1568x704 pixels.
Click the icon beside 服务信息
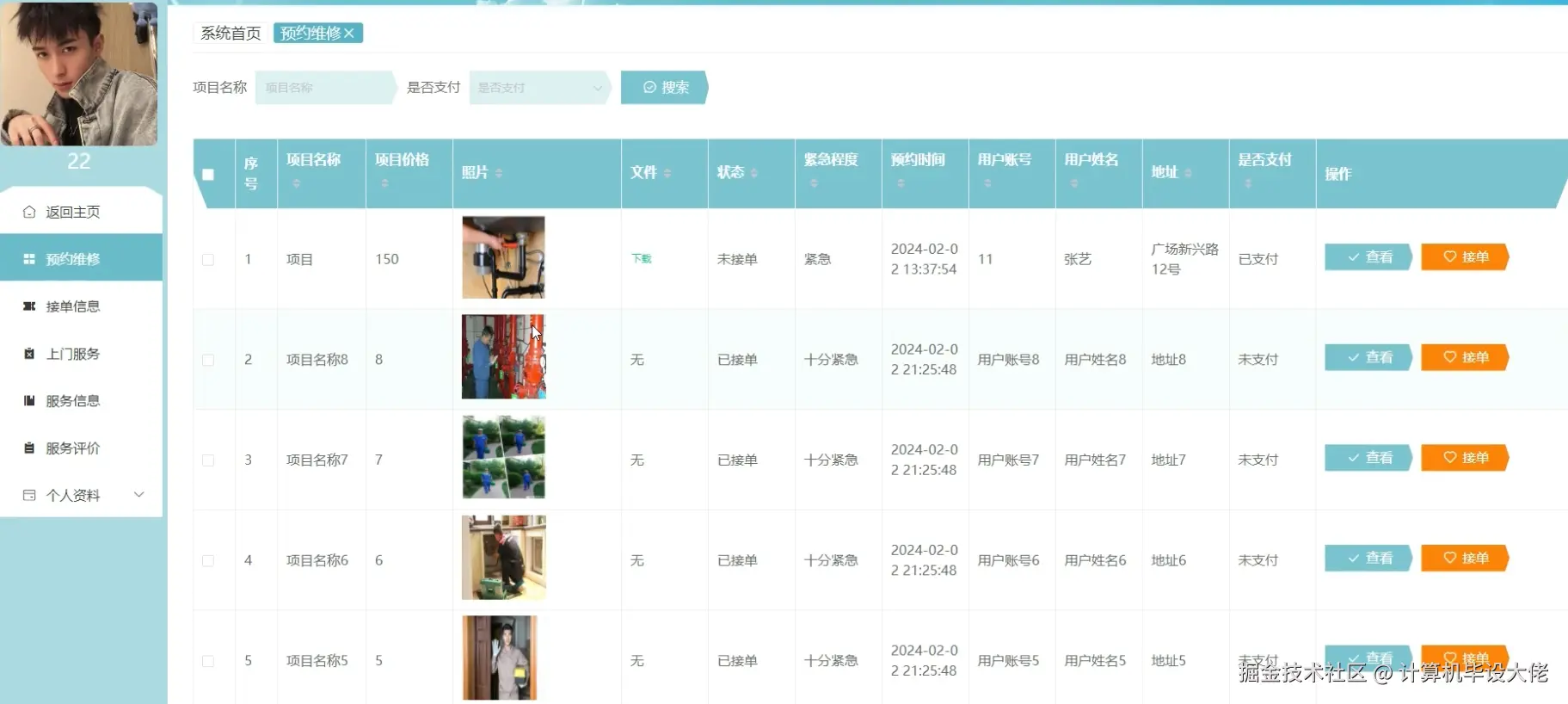[28, 401]
